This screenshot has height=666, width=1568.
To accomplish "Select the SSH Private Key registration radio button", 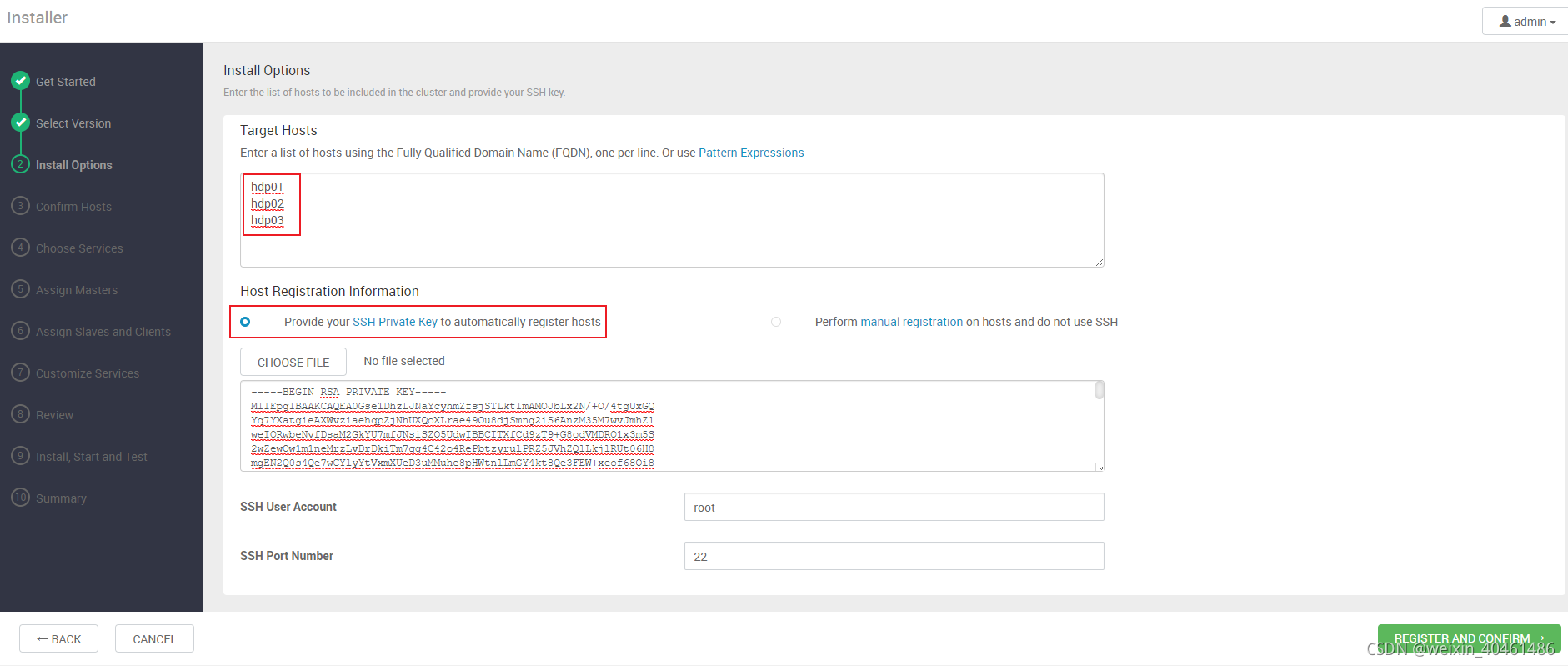I will 245,322.
